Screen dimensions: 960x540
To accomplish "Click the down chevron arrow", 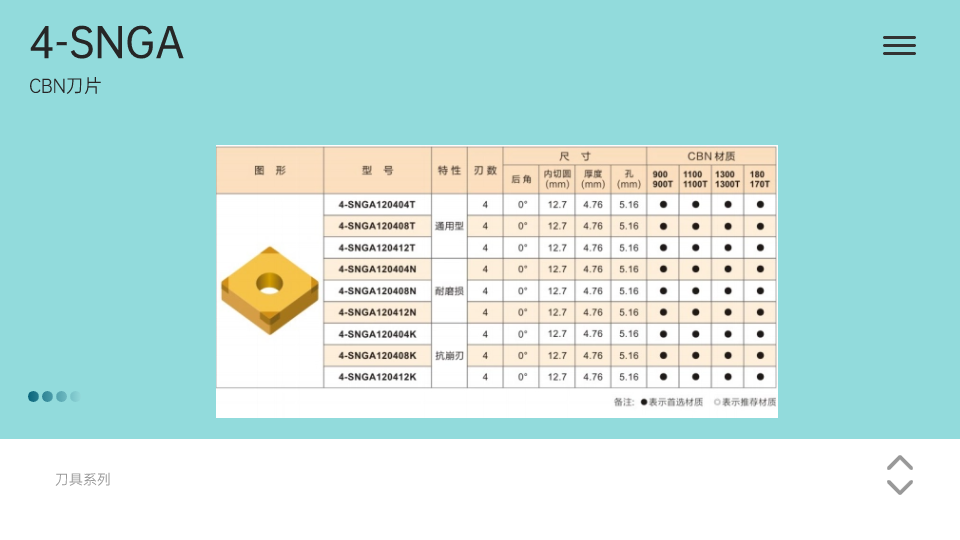I will click(x=900, y=487).
